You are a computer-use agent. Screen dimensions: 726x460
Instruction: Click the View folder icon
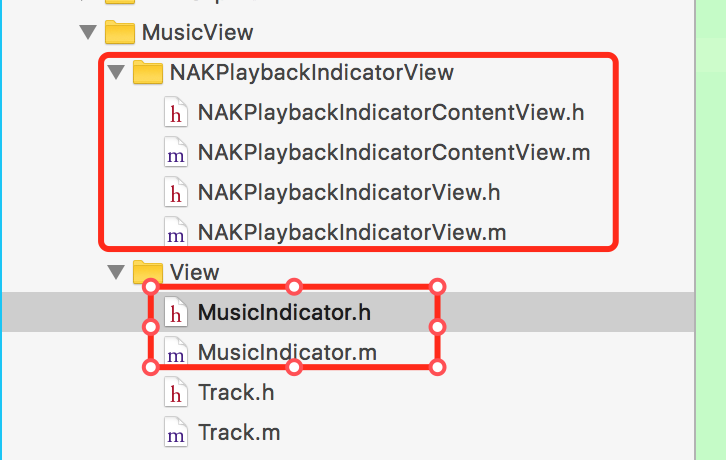click(148, 272)
